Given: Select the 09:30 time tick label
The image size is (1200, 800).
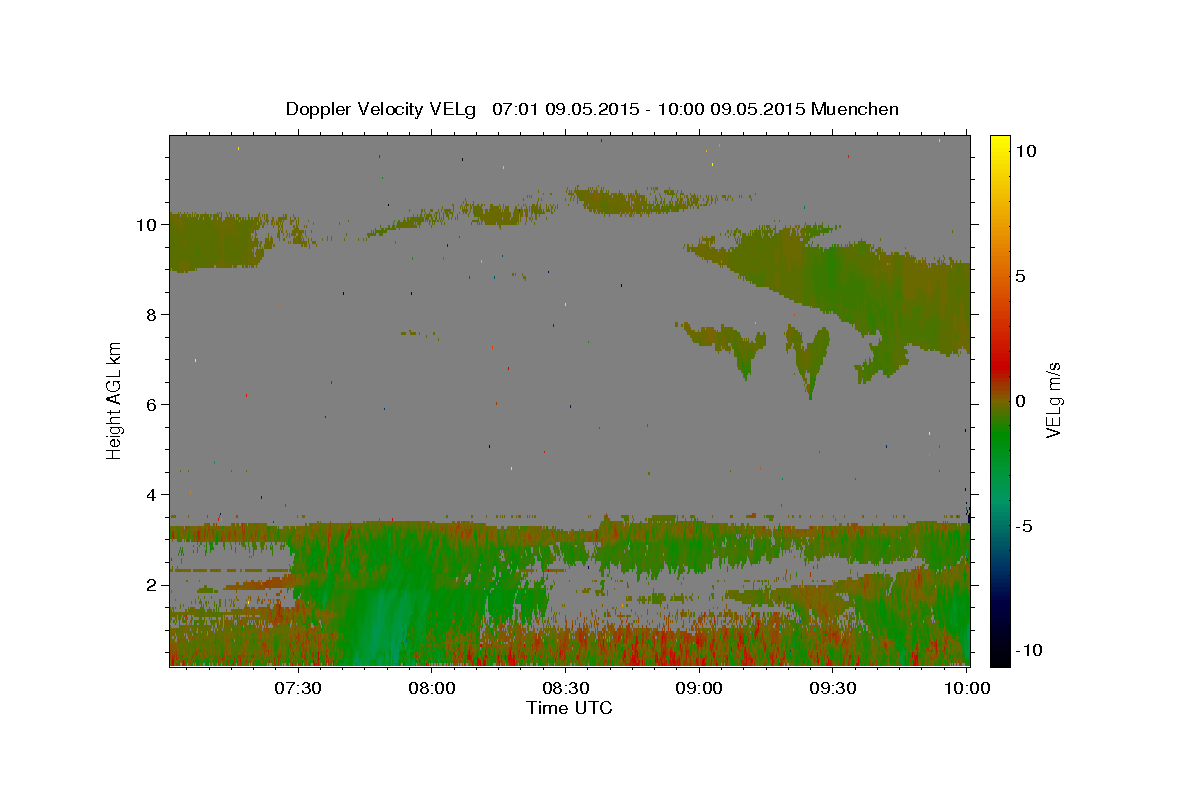Looking at the screenshot, I should 833,688.
